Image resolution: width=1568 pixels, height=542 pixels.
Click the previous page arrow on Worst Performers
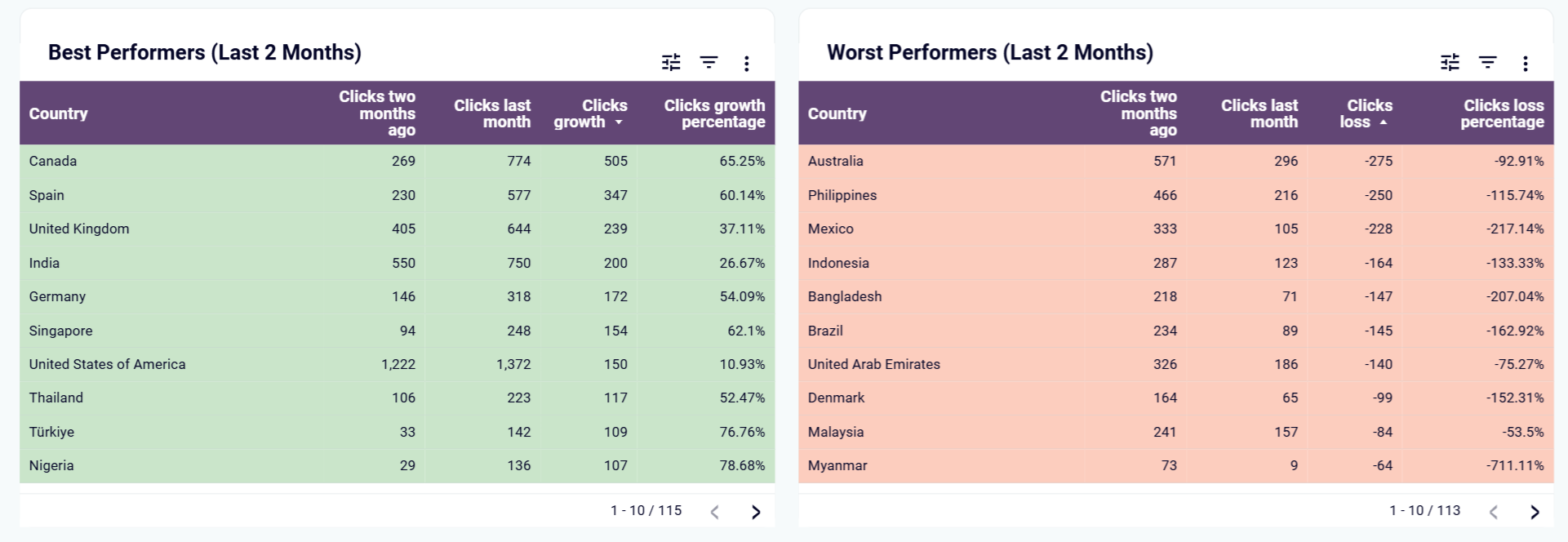pyautogui.click(x=1494, y=511)
